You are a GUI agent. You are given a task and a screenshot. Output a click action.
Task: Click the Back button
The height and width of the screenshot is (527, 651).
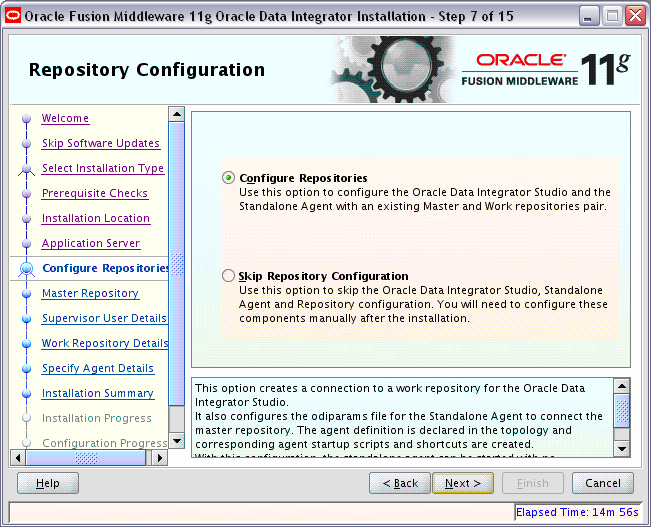(400, 483)
